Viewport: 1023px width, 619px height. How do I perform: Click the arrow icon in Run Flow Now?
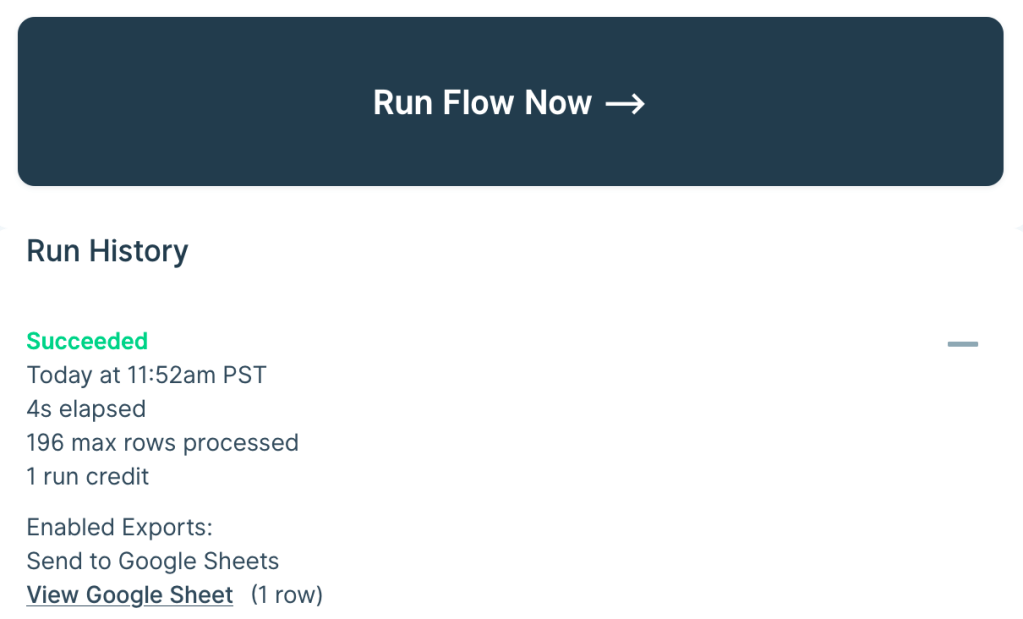[x=627, y=102]
